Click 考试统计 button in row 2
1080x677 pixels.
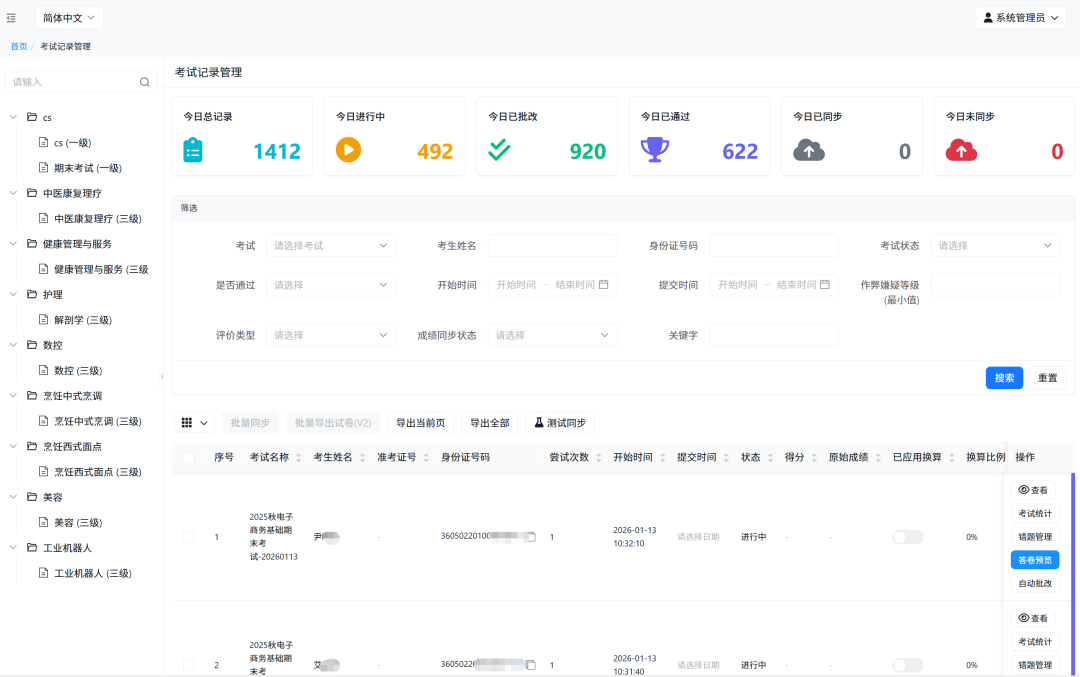[1035, 641]
